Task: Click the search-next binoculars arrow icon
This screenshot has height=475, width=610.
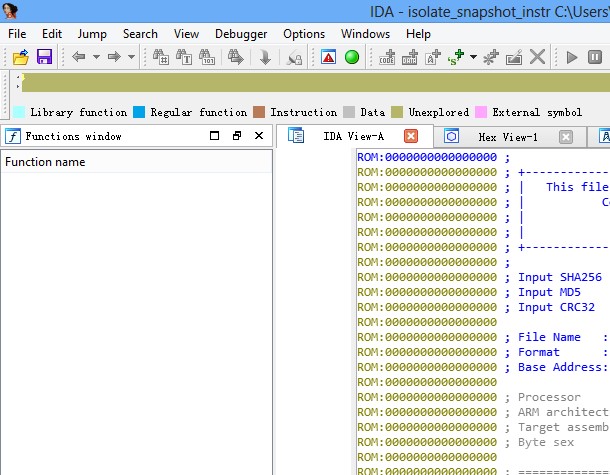Action: 236,57
